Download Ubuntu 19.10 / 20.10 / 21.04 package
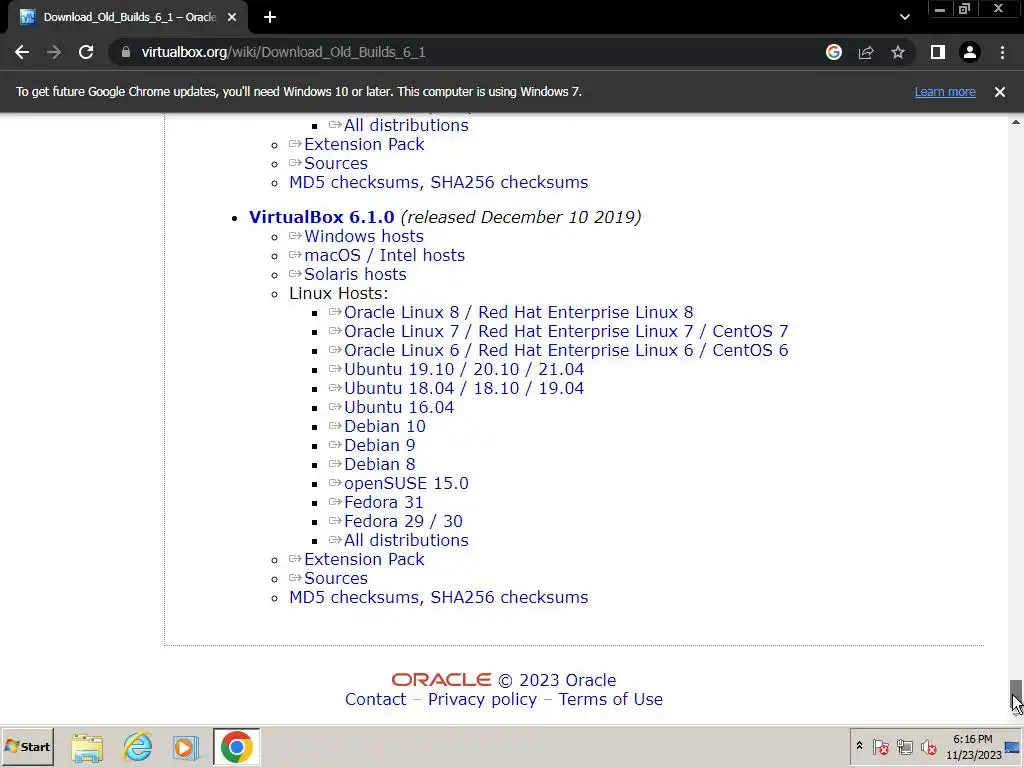 464,369
